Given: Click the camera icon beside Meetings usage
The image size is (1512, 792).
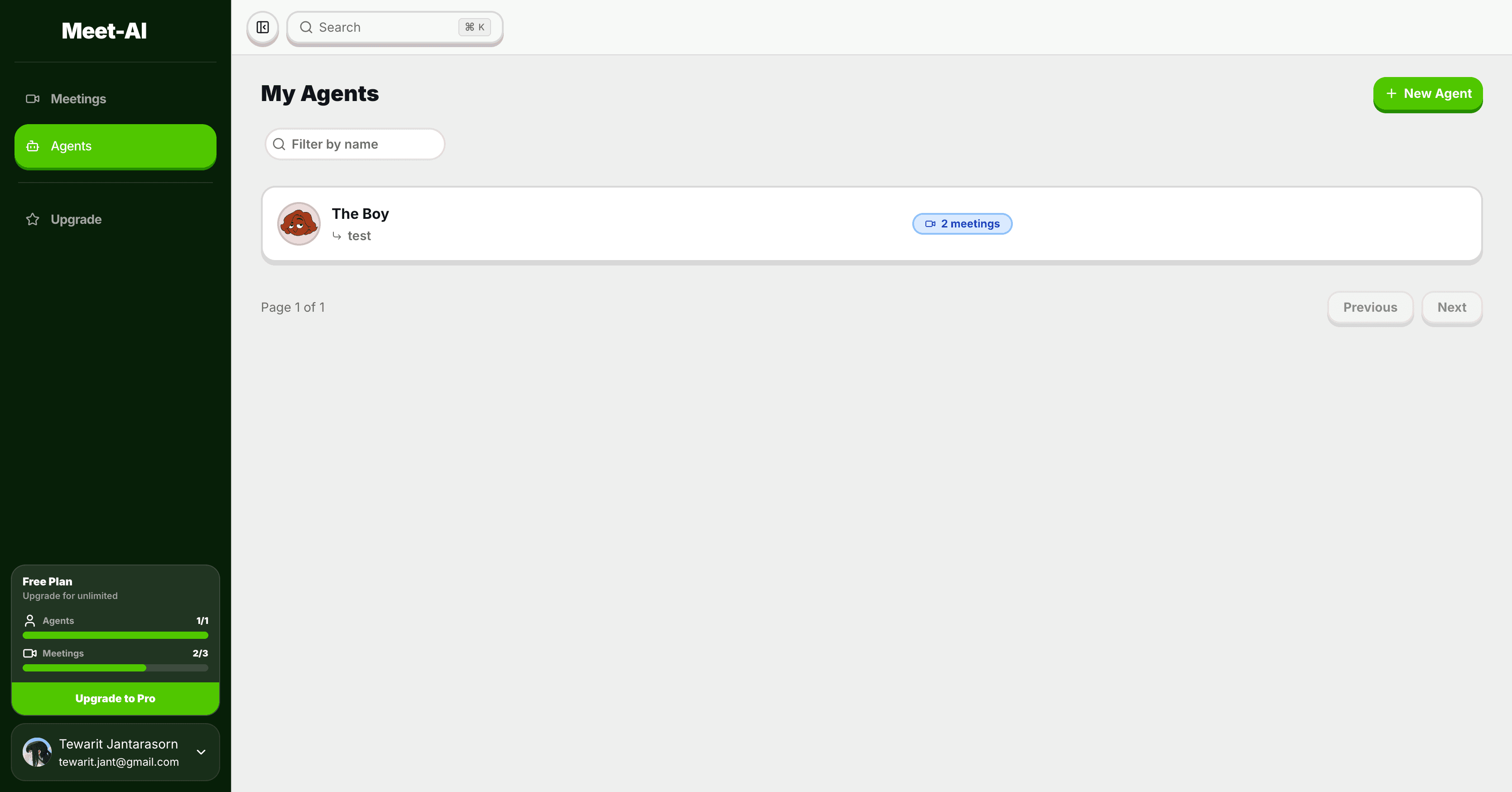Looking at the screenshot, I should (x=30, y=653).
